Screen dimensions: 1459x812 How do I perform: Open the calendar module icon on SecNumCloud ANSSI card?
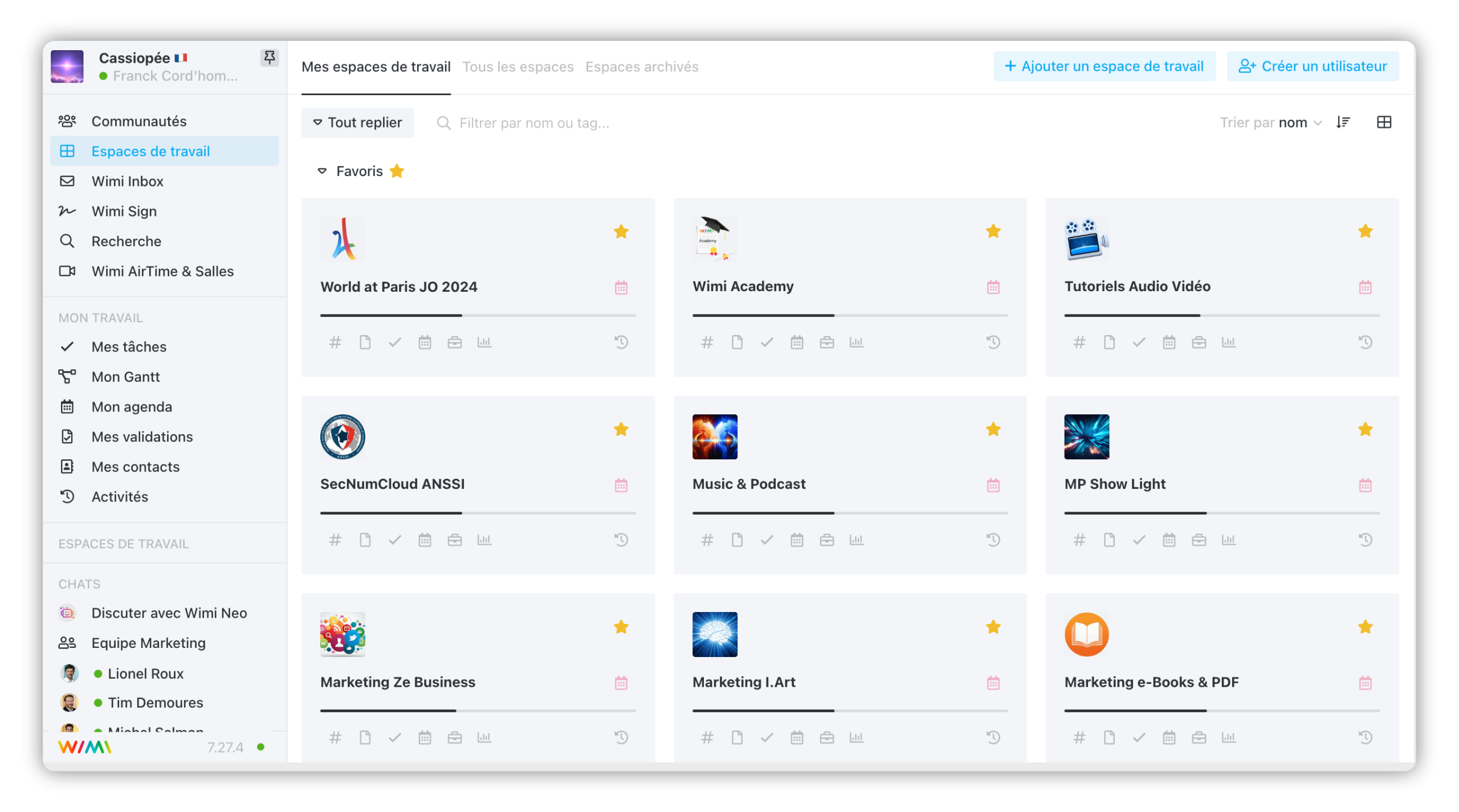425,540
